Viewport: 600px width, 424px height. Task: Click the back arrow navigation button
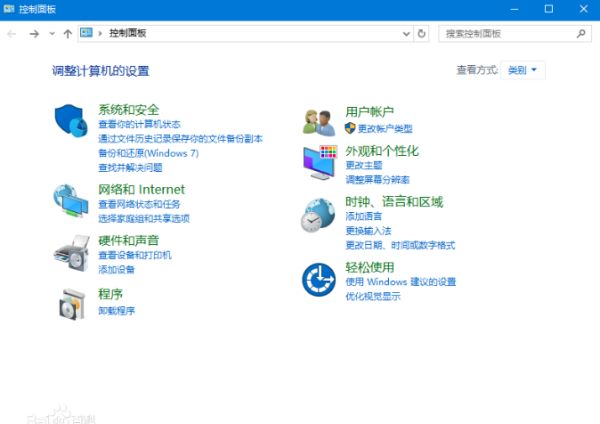pos(12,34)
